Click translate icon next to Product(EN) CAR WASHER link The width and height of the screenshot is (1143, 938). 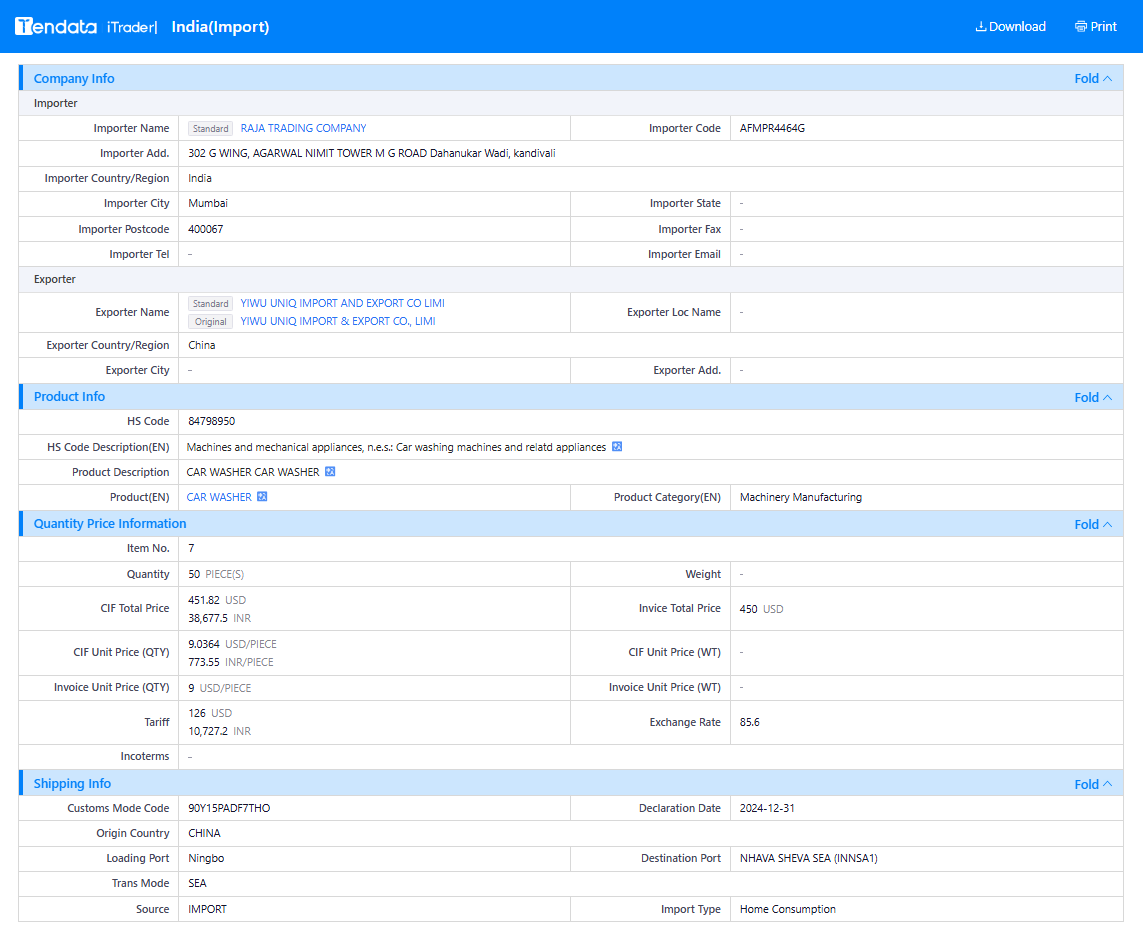coord(262,496)
